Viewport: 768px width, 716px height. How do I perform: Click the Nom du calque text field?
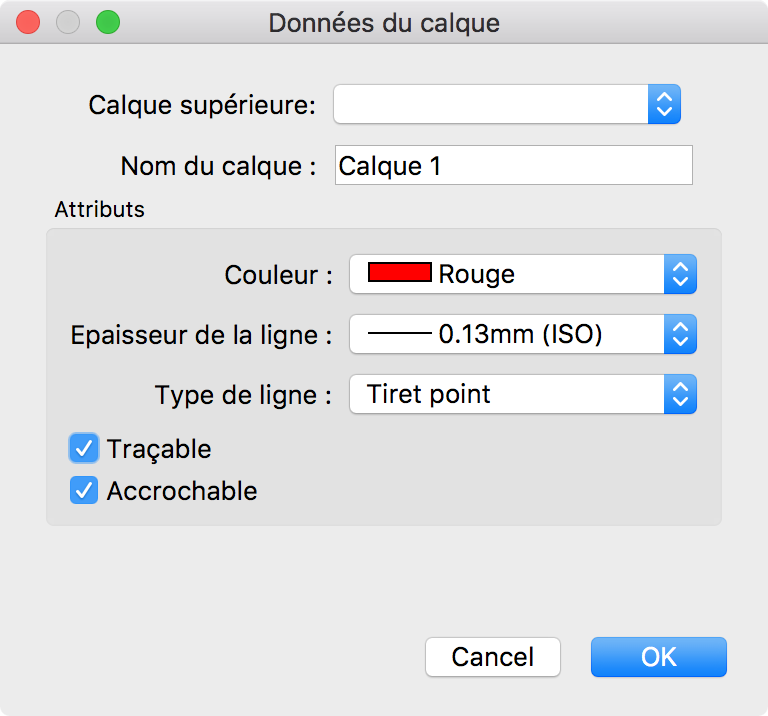click(x=513, y=165)
